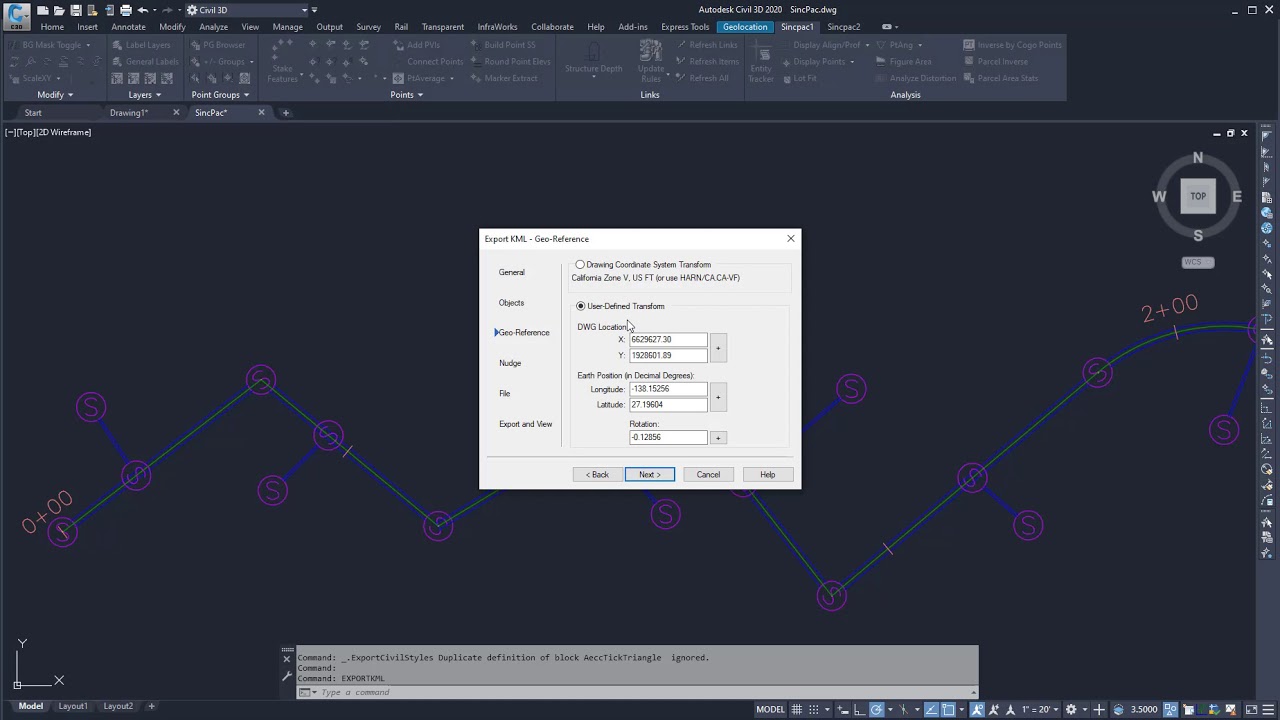The width and height of the screenshot is (1280, 720).
Task: Pick Earth Position using plus button
Action: pos(718,397)
